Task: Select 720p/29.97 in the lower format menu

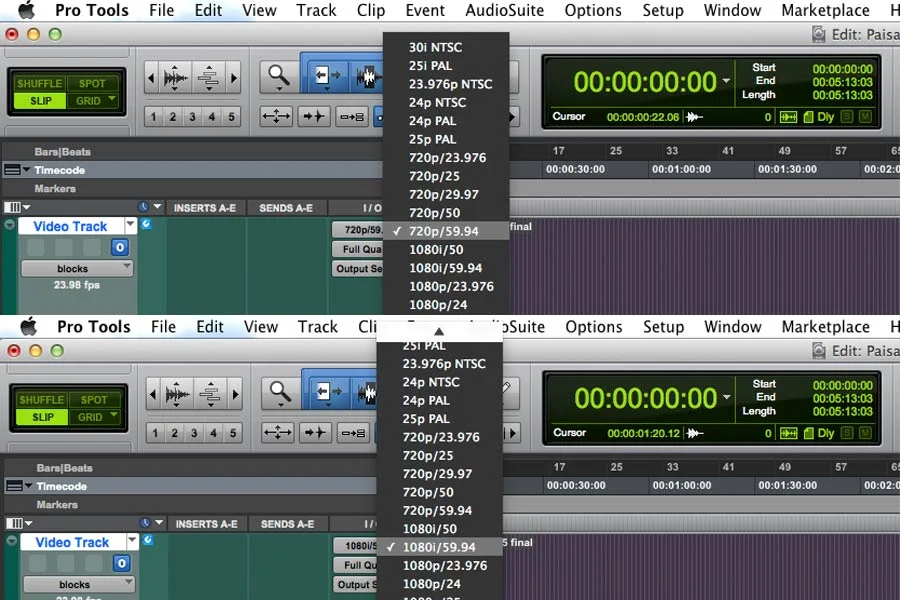Action: 440,474
